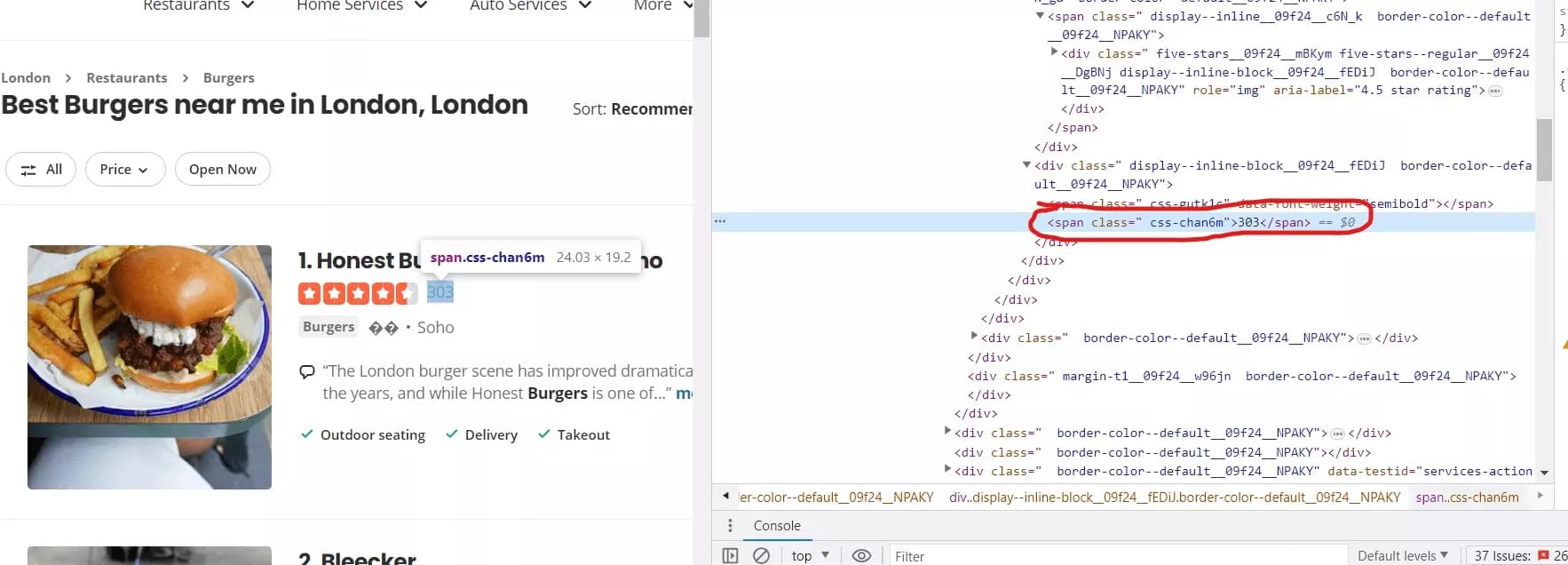The height and width of the screenshot is (565, 1568).
Task: Open the drawer's three-dot menu beside Console
Action: point(730,525)
